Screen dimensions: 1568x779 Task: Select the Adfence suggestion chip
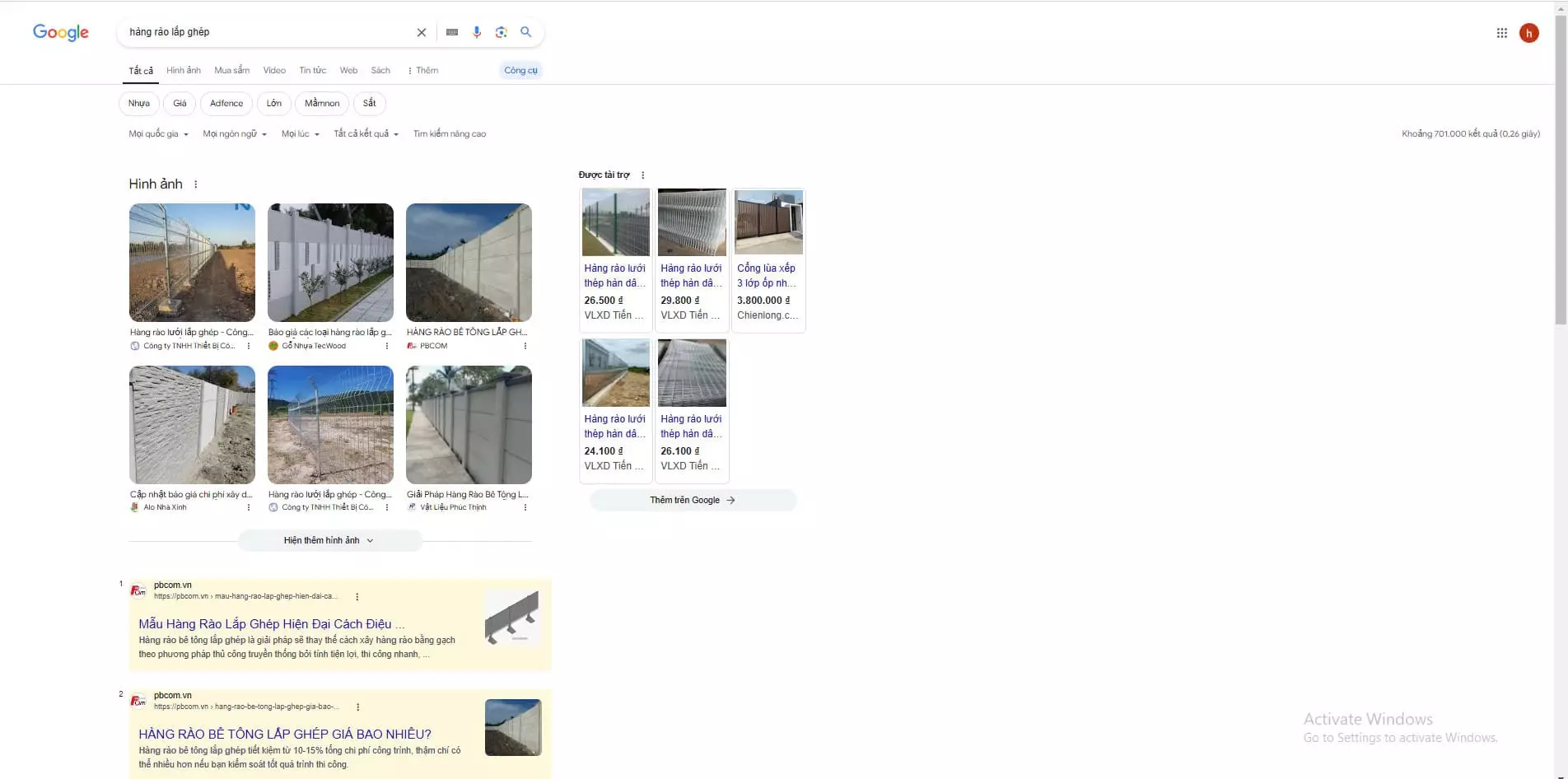[226, 104]
